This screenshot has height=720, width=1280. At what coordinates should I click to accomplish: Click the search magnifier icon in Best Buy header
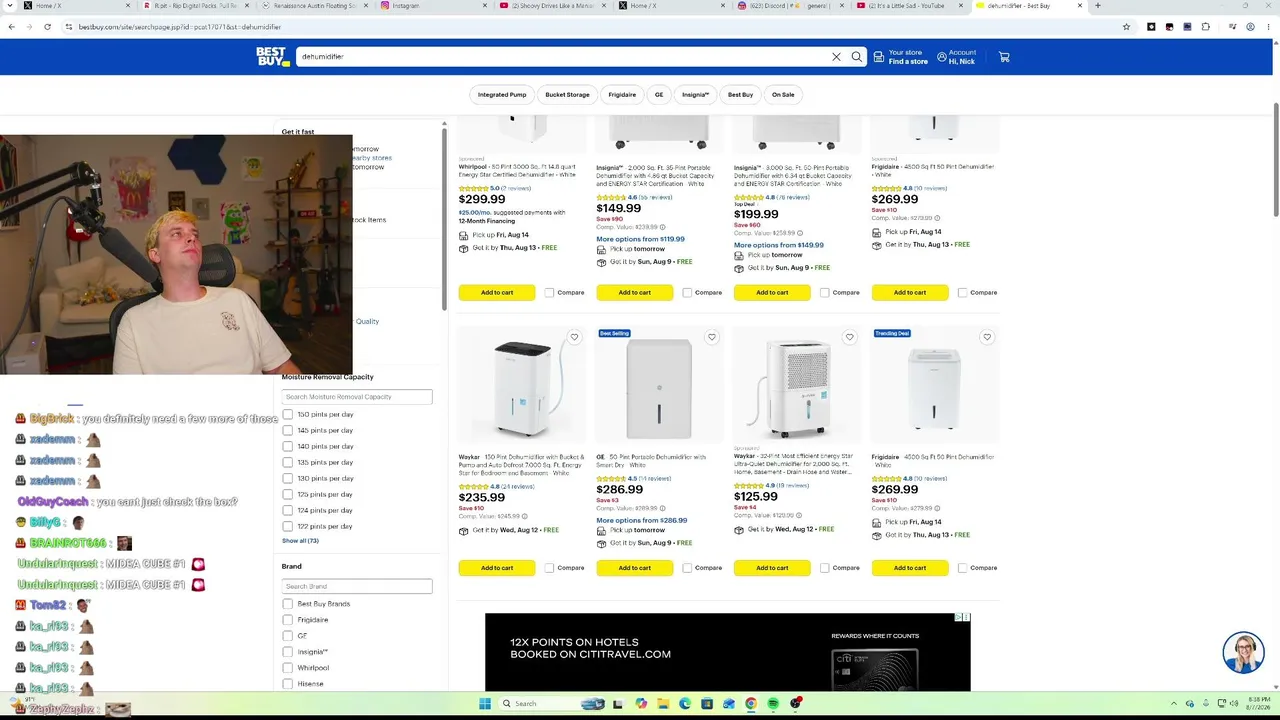point(857,57)
